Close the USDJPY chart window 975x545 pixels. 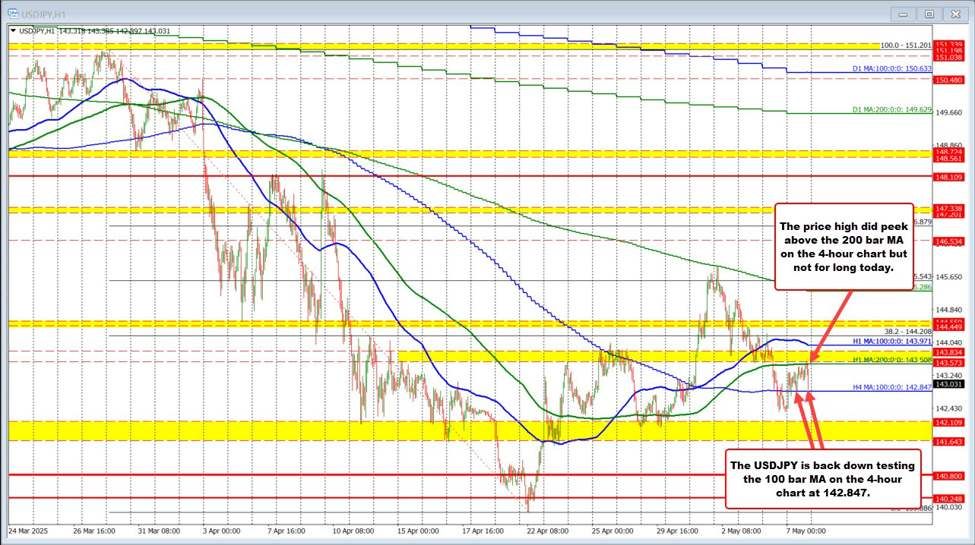pos(955,14)
